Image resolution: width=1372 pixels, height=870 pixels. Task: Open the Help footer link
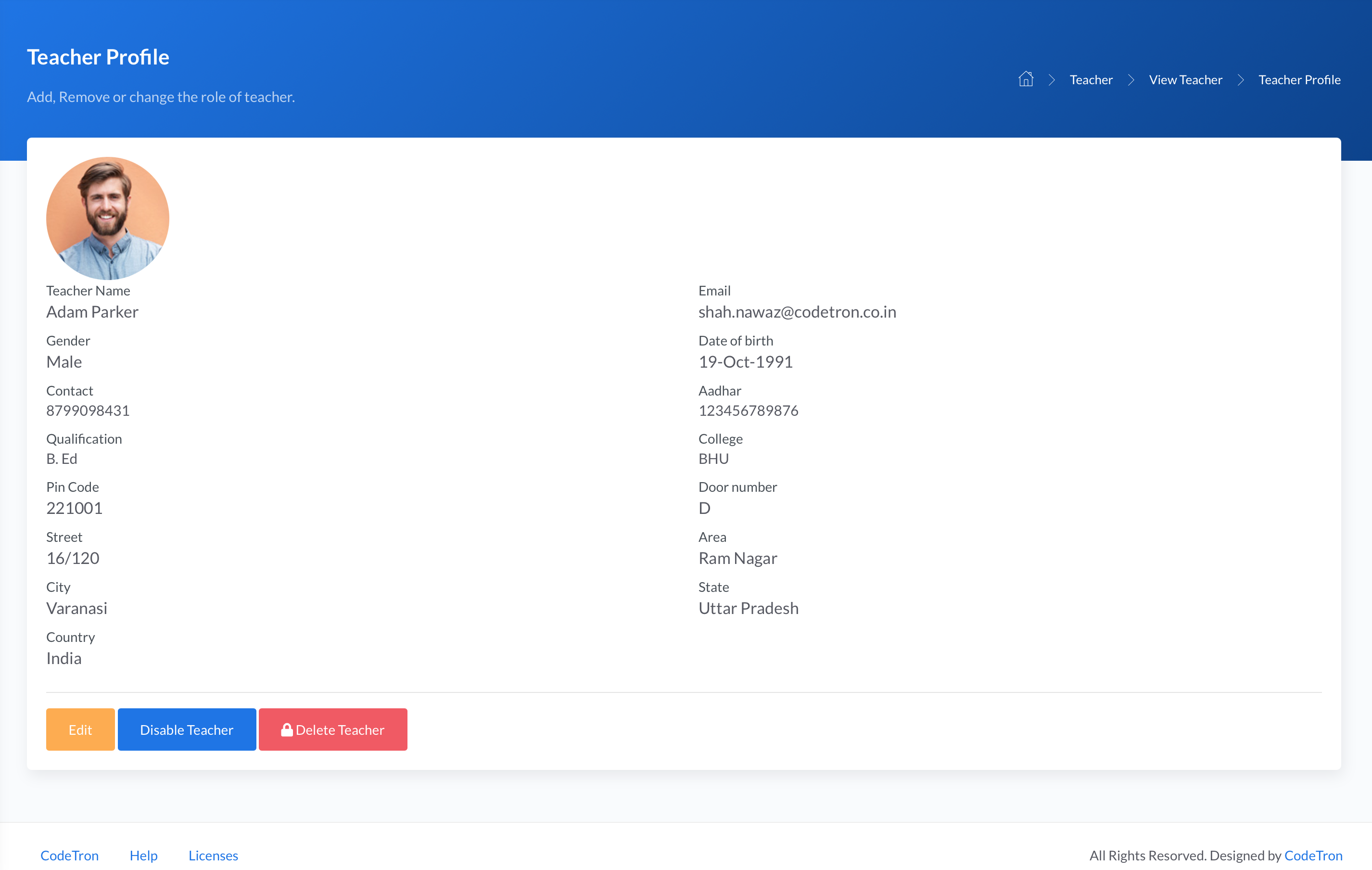point(143,855)
